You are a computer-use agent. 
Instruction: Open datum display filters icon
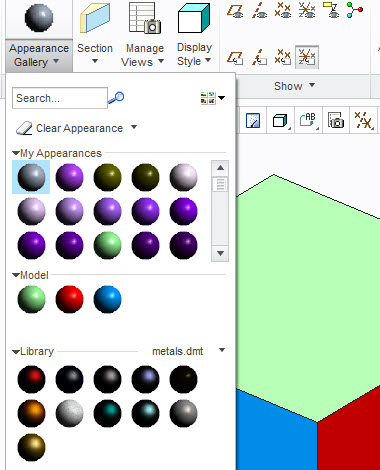(363, 120)
